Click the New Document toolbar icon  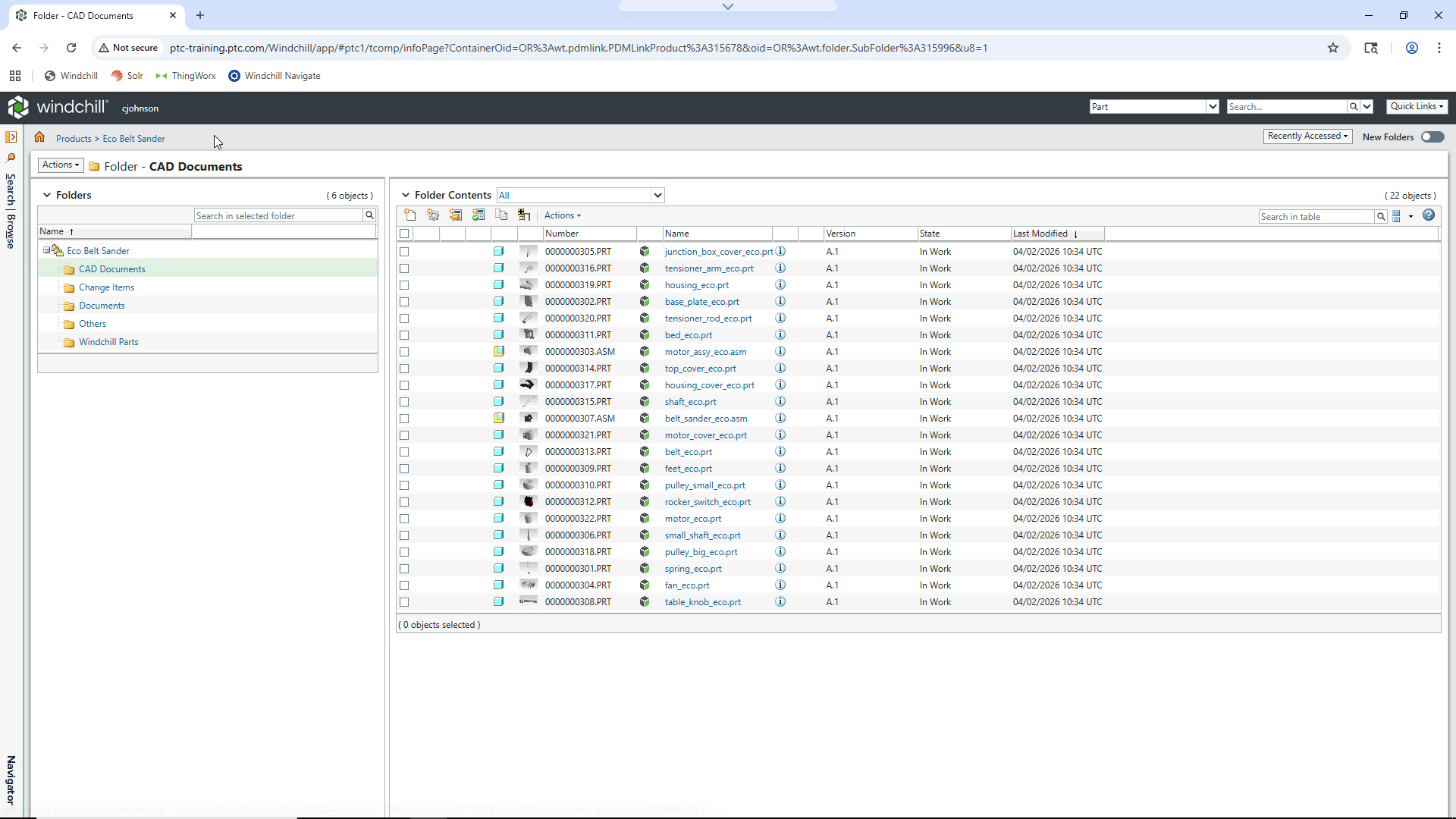click(410, 215)
